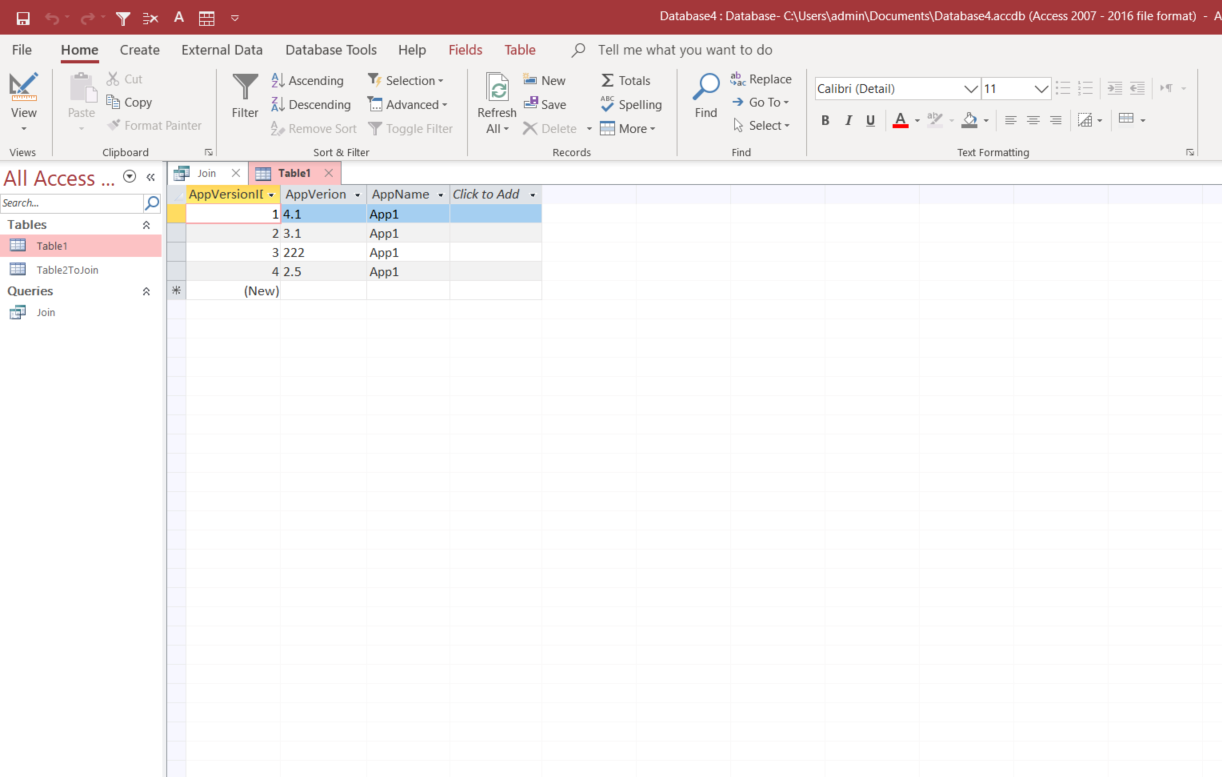This screenshot has height=777, width=1222.
Task: Switch to the Fields tab
Action: point(465,50)
